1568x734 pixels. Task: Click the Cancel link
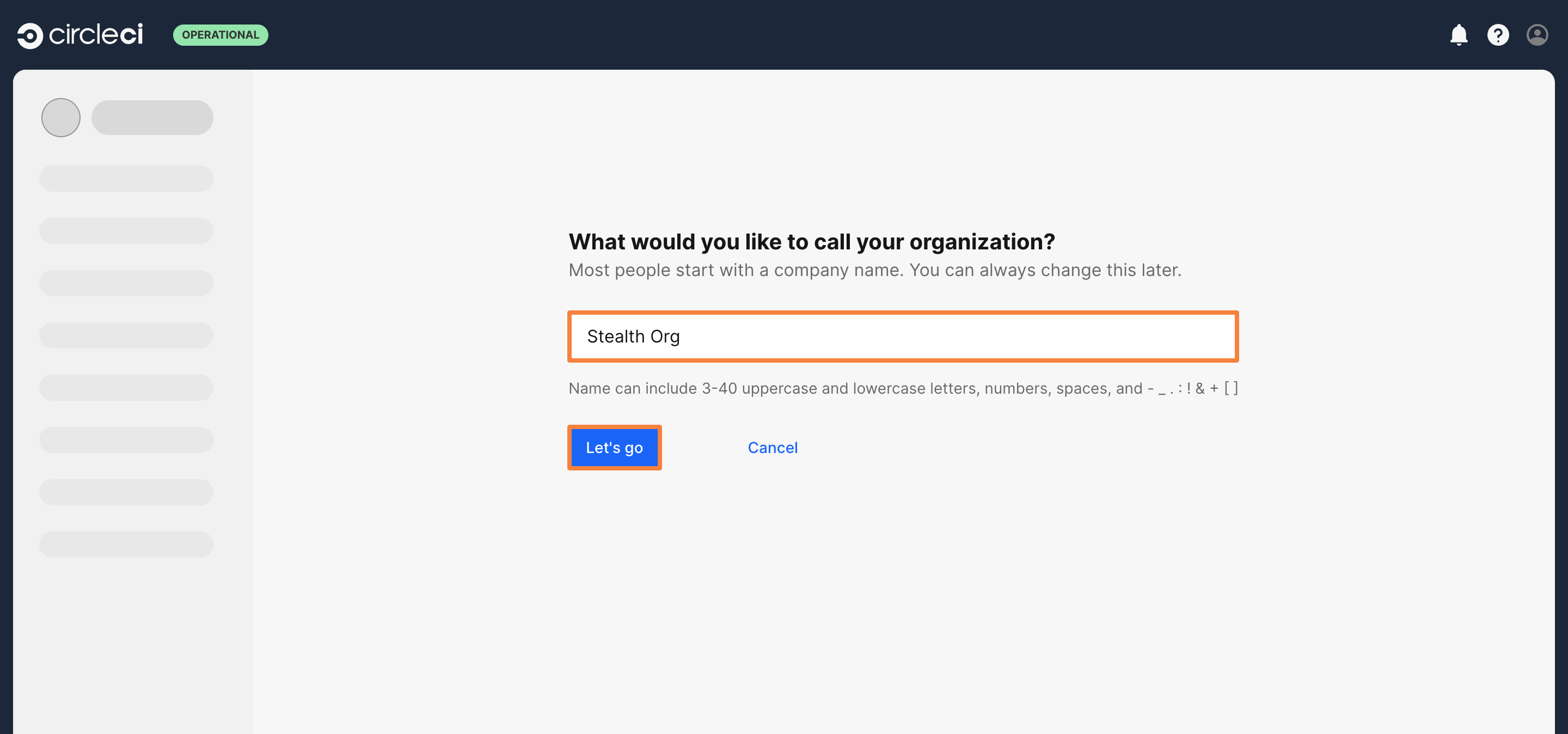(x=772, y=448)
